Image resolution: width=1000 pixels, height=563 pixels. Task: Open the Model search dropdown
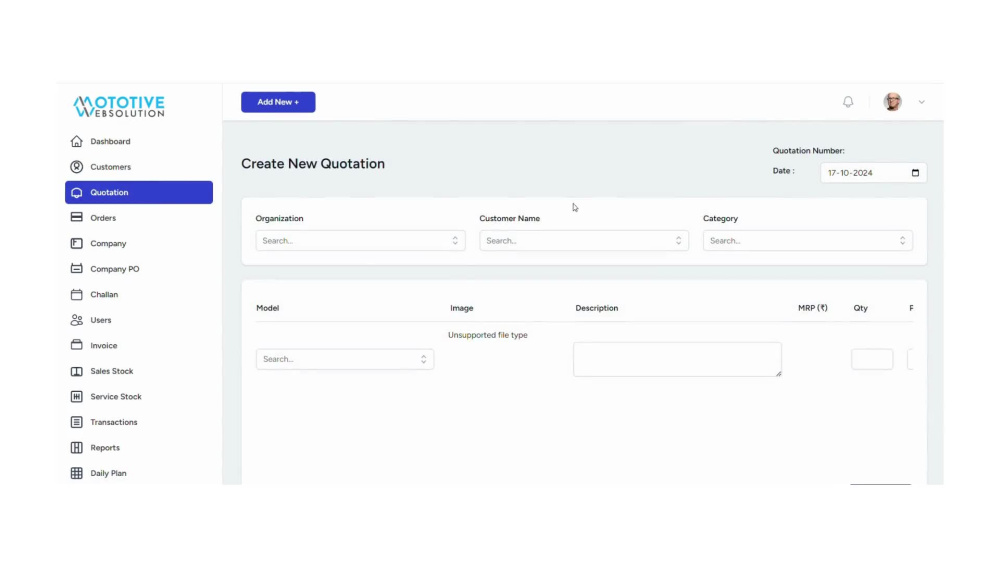(x=345, y=359)
